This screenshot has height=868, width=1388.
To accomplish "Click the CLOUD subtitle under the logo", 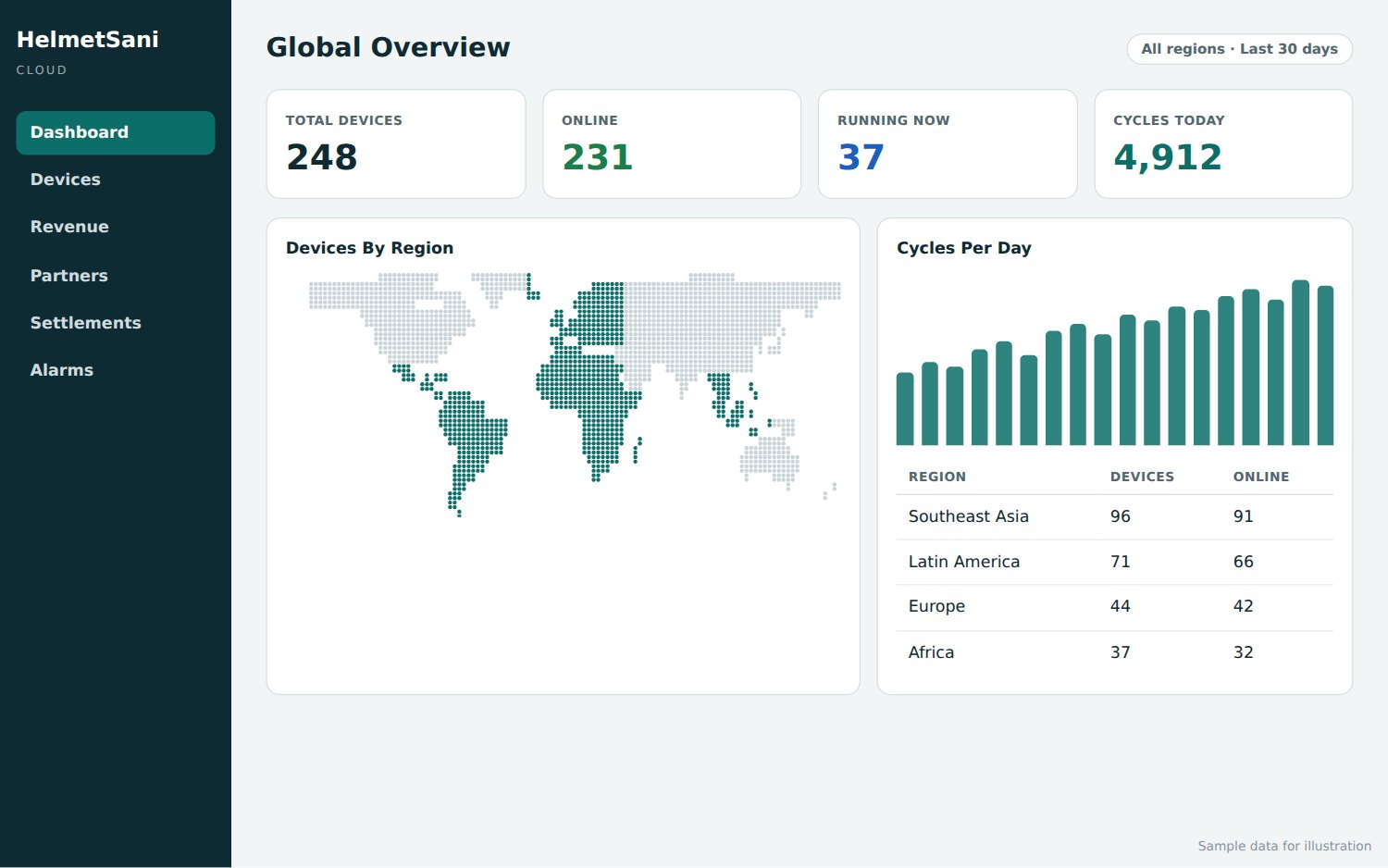I will [x=42, y=70].
